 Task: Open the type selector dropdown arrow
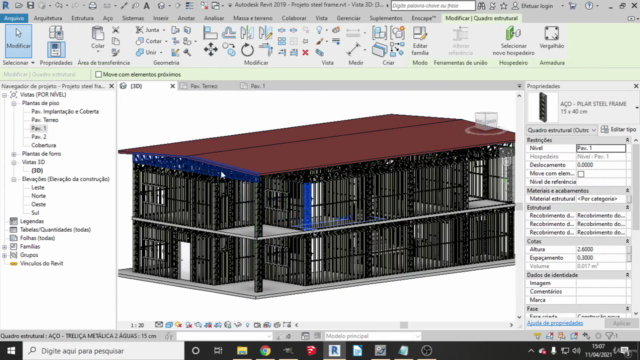click(637, 108)
